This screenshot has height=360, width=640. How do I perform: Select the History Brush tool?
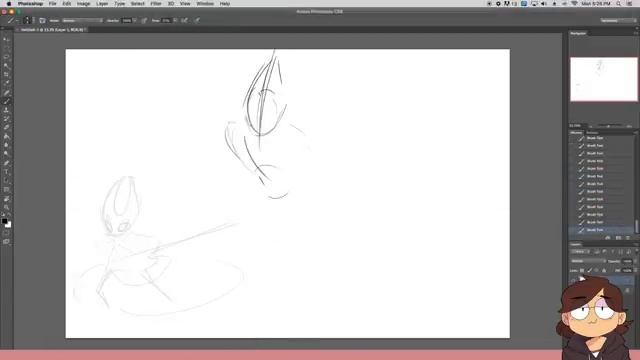point(6,119)
